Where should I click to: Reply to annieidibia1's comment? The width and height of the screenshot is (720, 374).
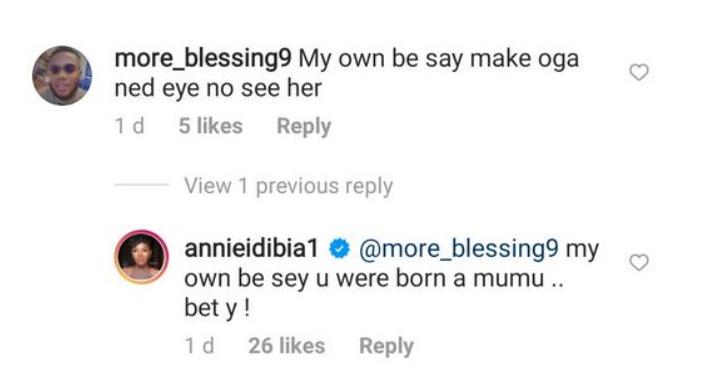click(x=386, y=346)
